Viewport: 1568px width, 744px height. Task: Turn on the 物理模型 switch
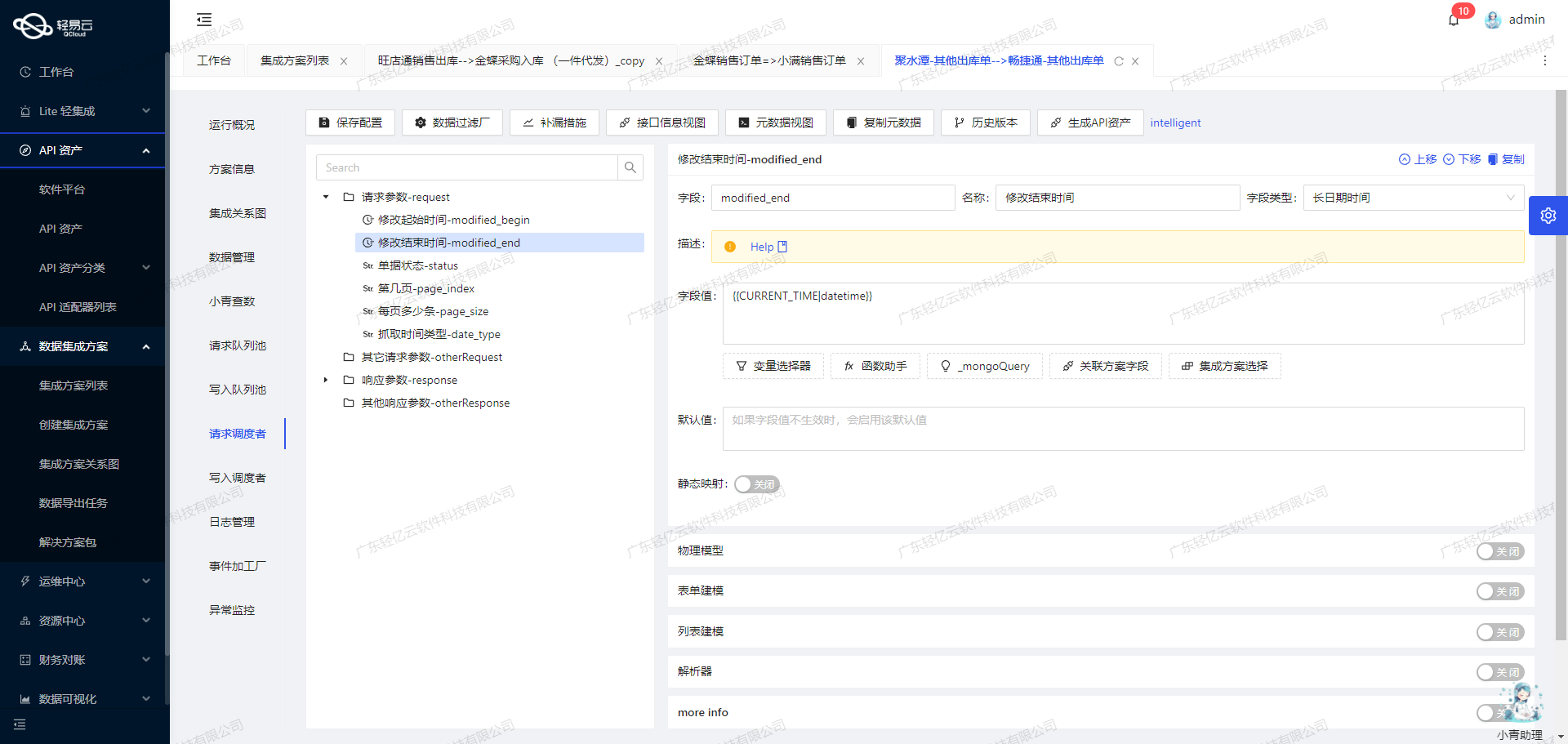coord(1499,551)
